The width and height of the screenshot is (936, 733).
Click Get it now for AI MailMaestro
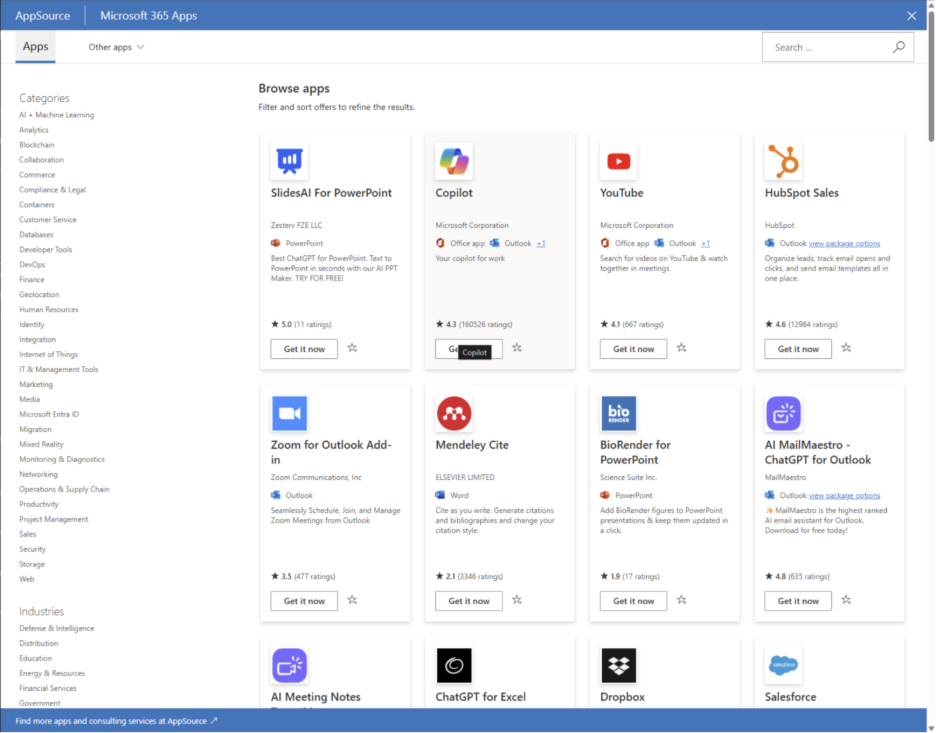tap(798, 601)
